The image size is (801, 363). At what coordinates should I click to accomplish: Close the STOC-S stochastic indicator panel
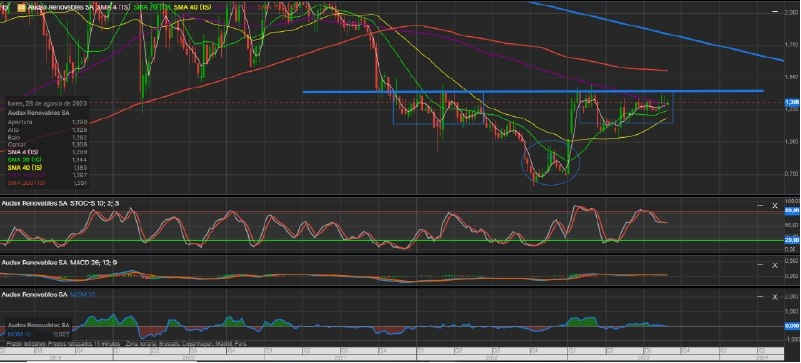(x=775, y=205)
